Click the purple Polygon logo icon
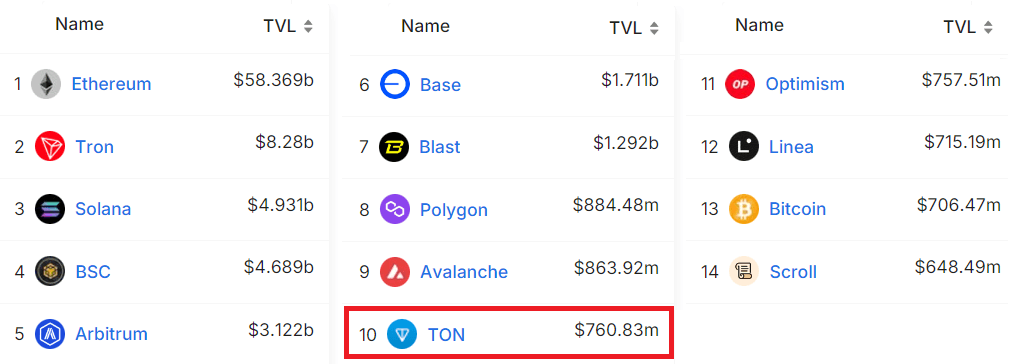Image resolution: width=1012 pixels, height=364 pixels. pos(394,210)
